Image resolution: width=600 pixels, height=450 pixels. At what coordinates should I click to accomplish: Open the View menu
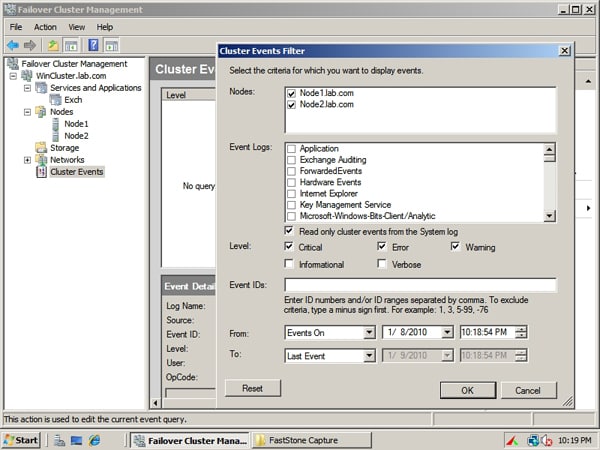point(77,27)
